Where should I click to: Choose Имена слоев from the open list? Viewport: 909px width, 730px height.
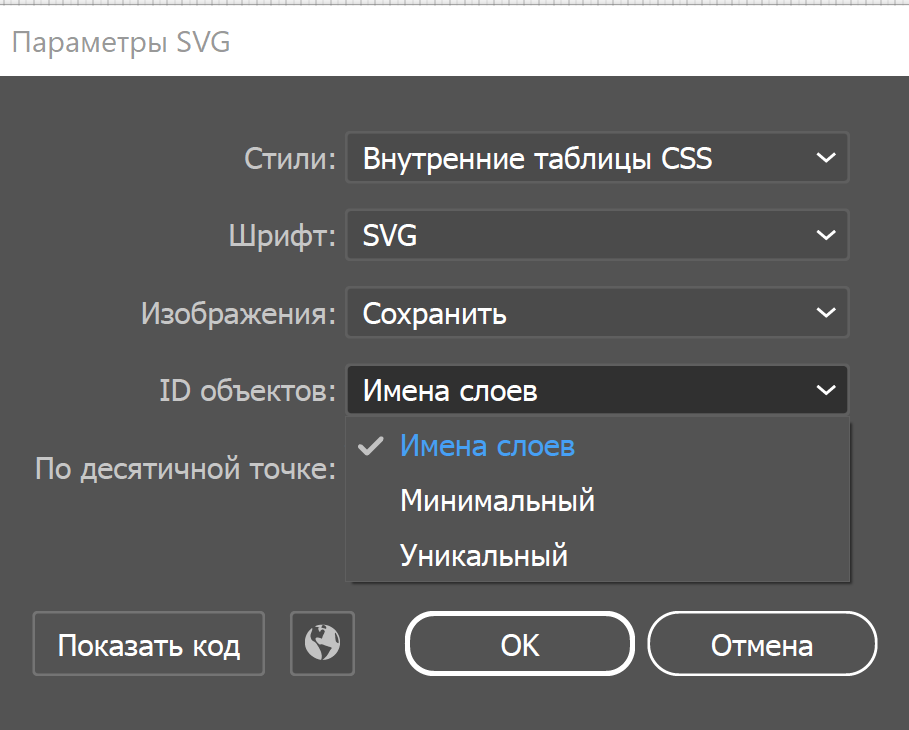coord(488,446)
